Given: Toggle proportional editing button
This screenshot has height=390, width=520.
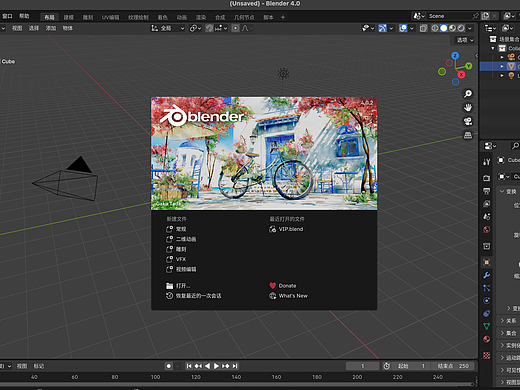Looking at the screenshot, I should click(x=235, y=28).
